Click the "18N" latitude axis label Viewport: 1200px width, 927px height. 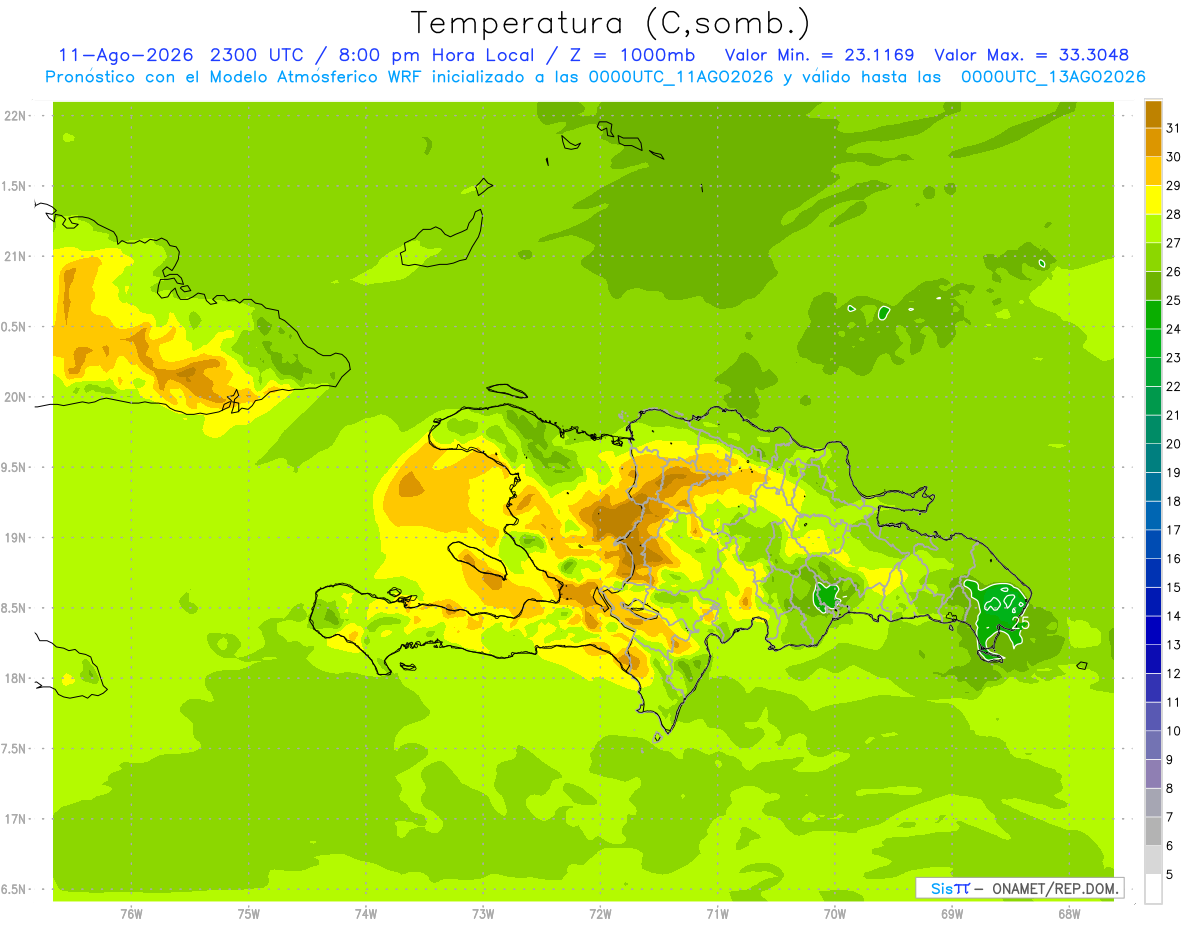tap(15, 678)
